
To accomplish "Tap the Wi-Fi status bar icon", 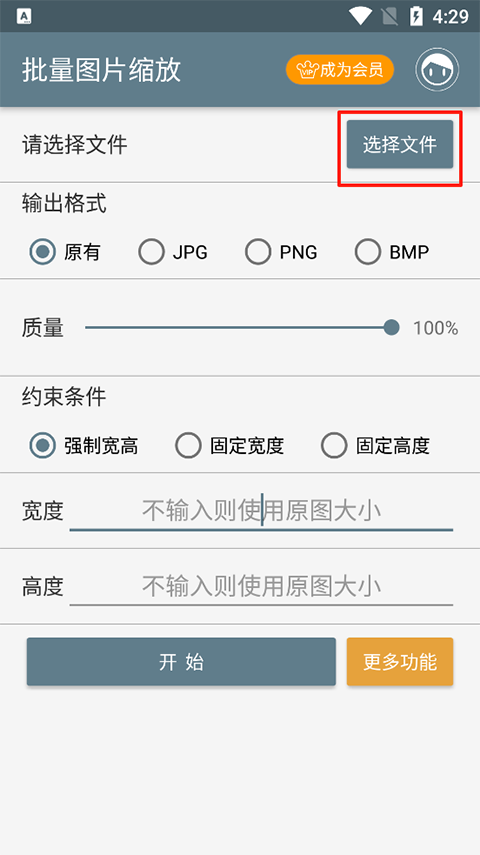I will click(x=360, y=16).
